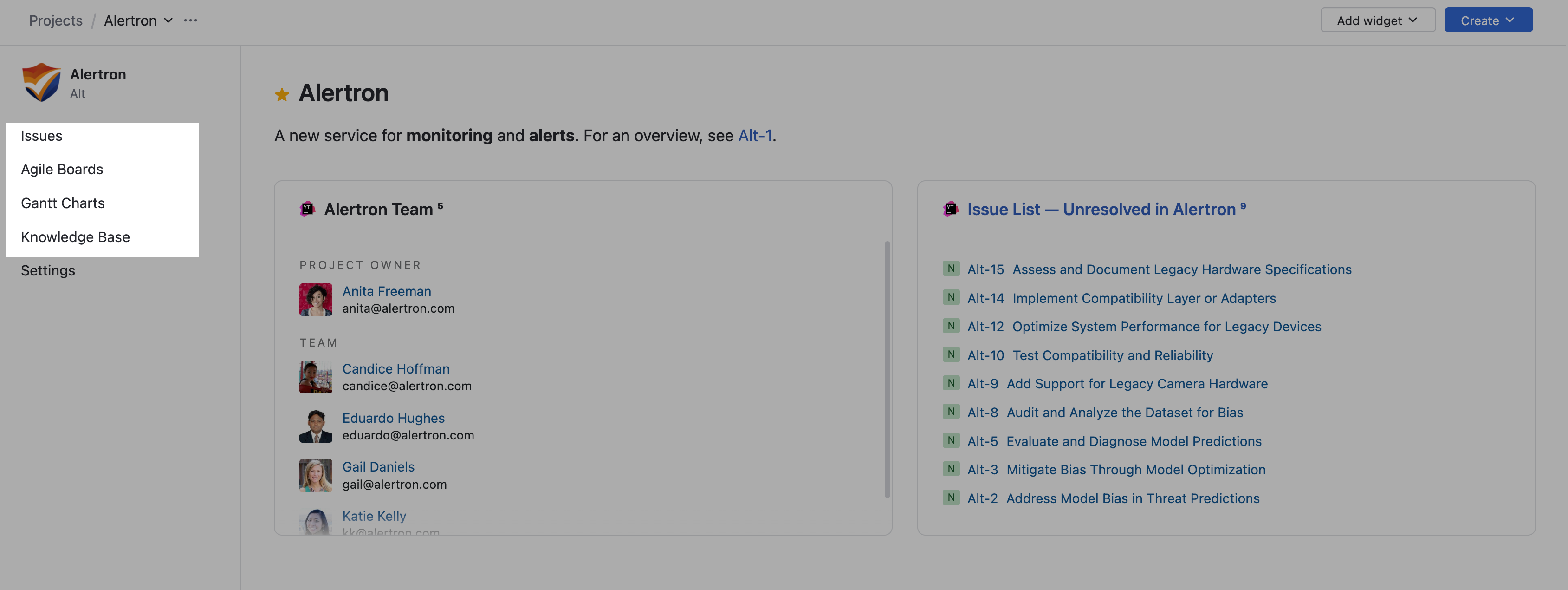Open Anita Freeman's profile link
Viewport: 1568px width, 590px height.
tap(387, 291)
